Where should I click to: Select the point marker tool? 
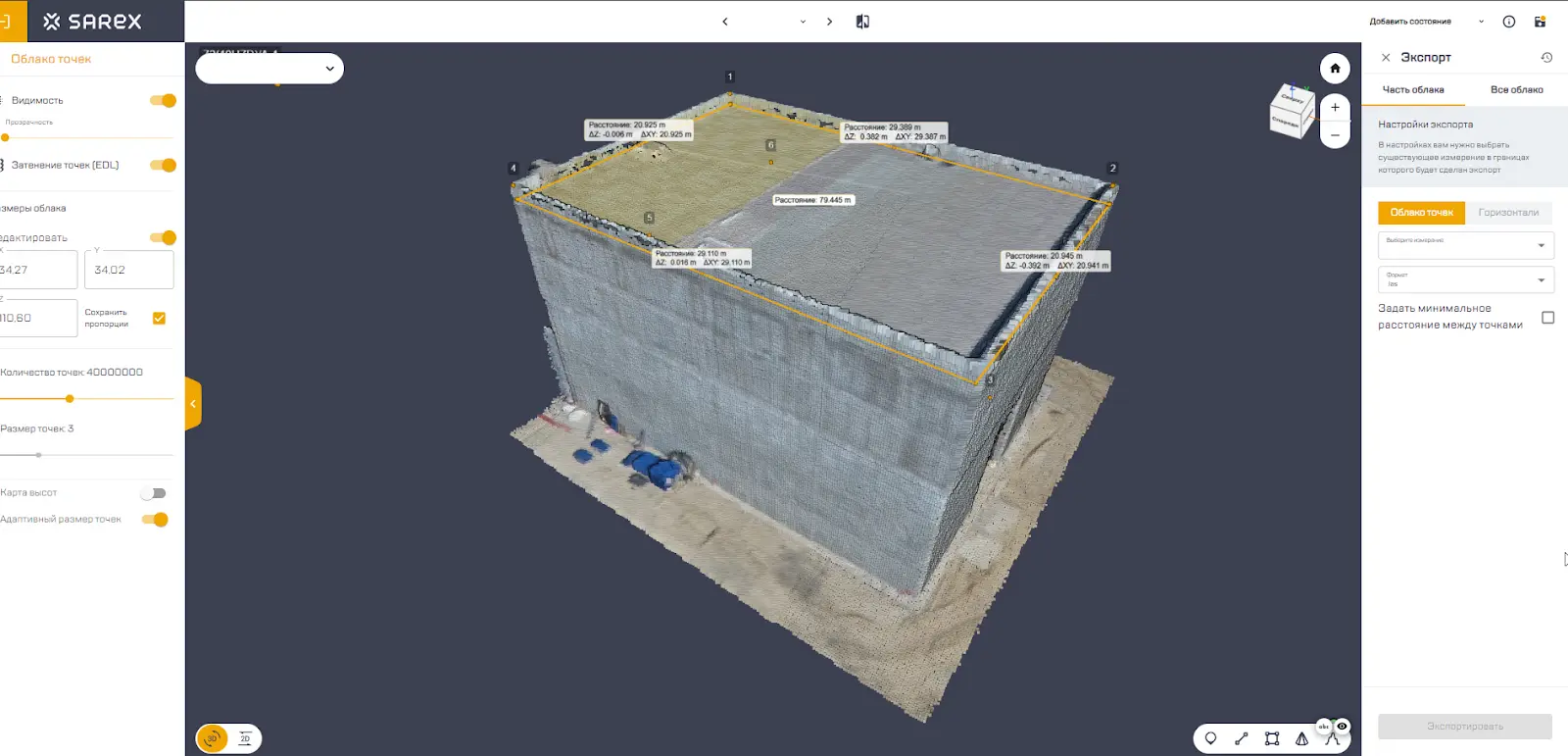click(1210, 738)
